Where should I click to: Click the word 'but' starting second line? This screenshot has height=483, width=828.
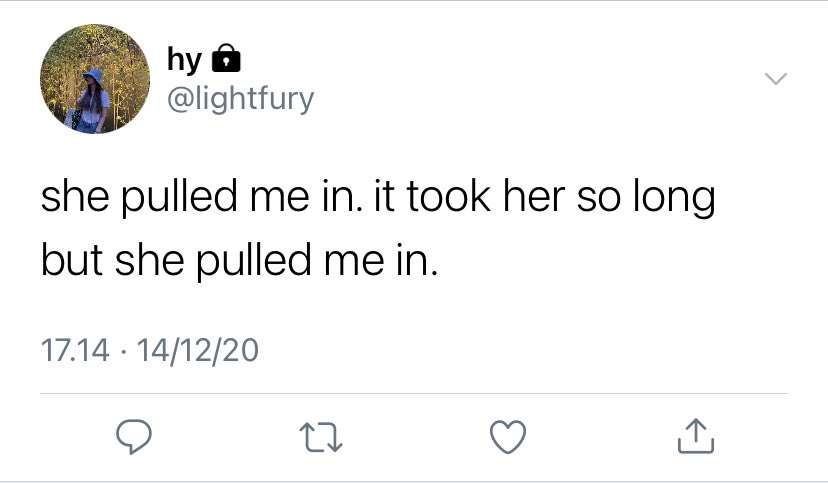pyautogui.click(x=72, y=259)
